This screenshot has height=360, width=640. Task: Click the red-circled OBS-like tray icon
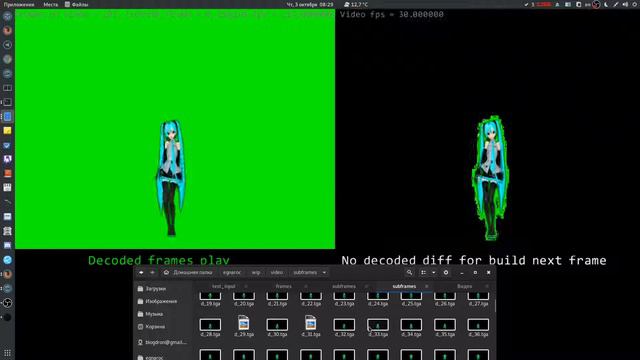pyautogui.click(x=596, y=4)
